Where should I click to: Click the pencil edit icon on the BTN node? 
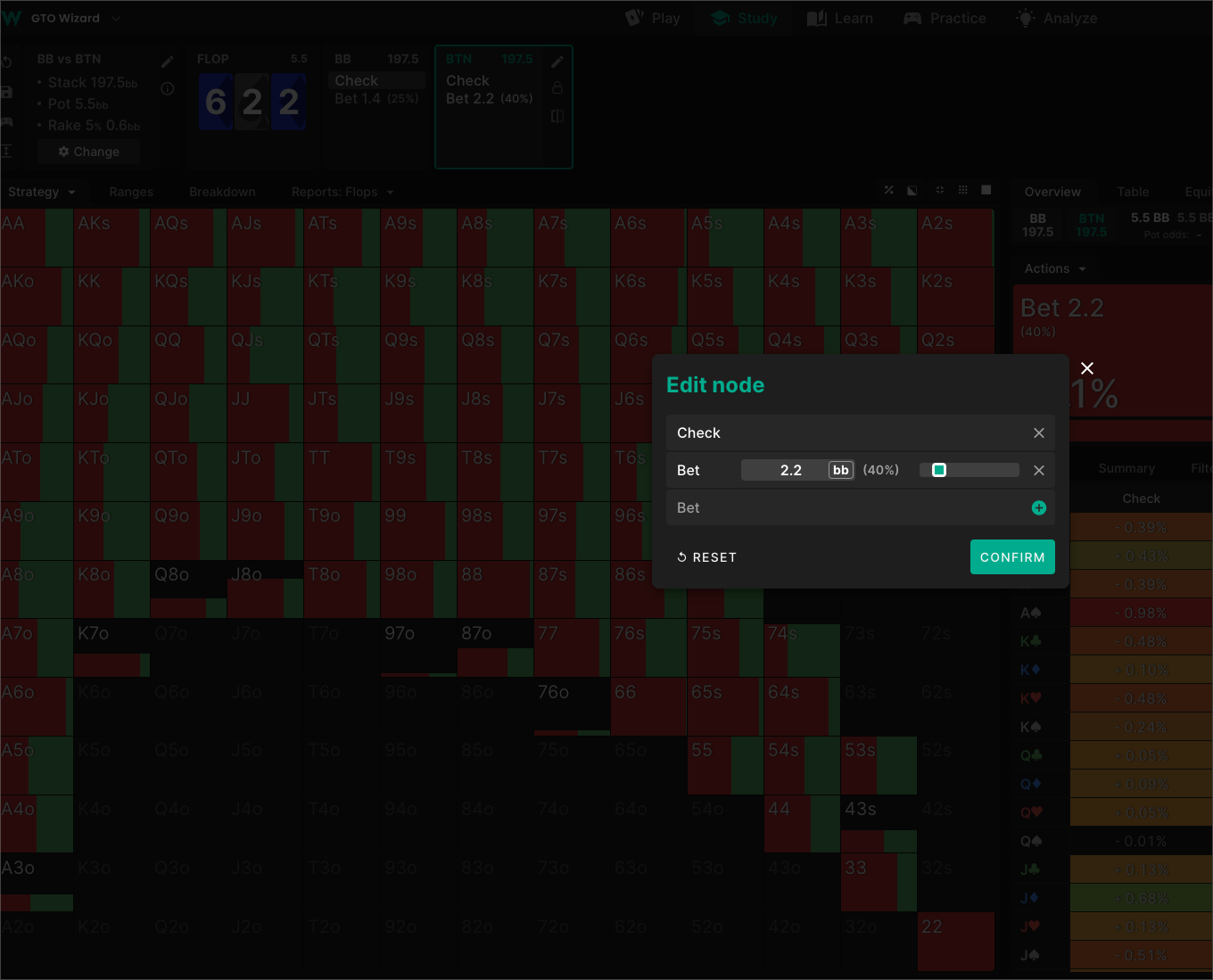(557, 61)
